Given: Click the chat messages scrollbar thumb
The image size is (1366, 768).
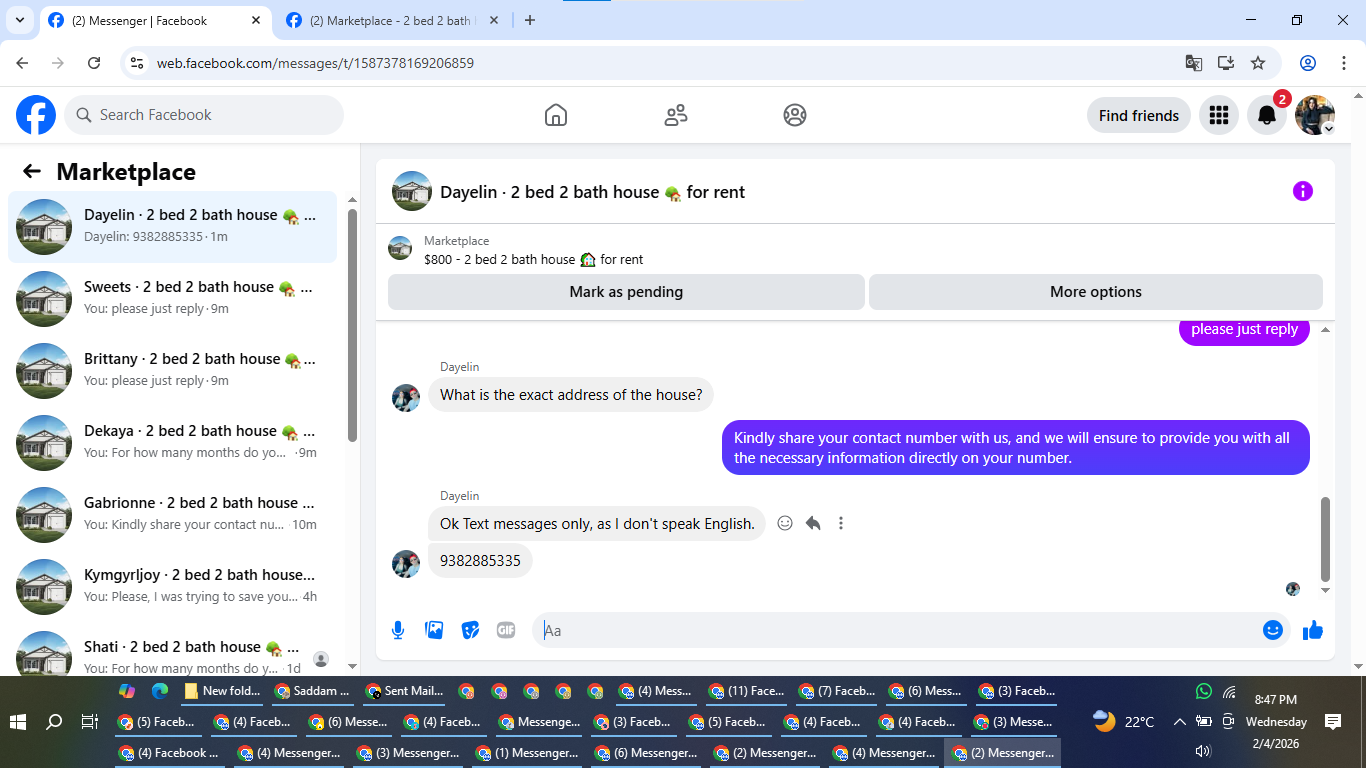Looking at the screenshot, I should pyautogui.click(x=1326, y=539).
